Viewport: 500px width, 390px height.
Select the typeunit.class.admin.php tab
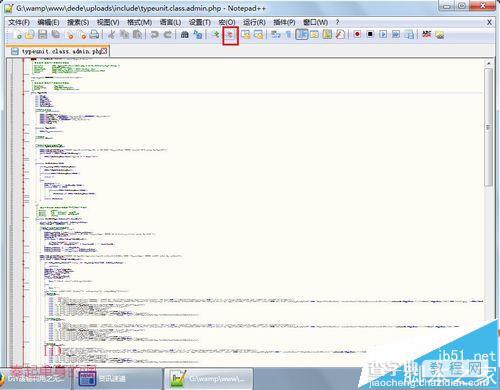click(58, 51)
